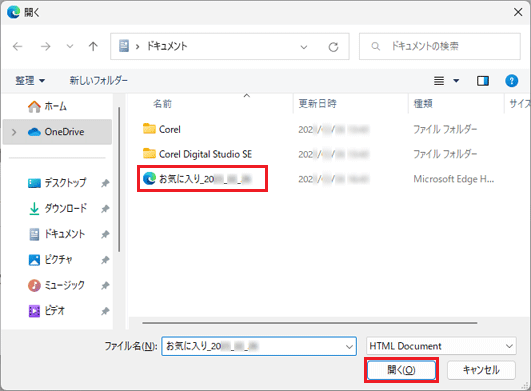Viewport: 531px width, 391px height.
Task: Open ピクチャ in the sidebar
Action: (50, 260)
